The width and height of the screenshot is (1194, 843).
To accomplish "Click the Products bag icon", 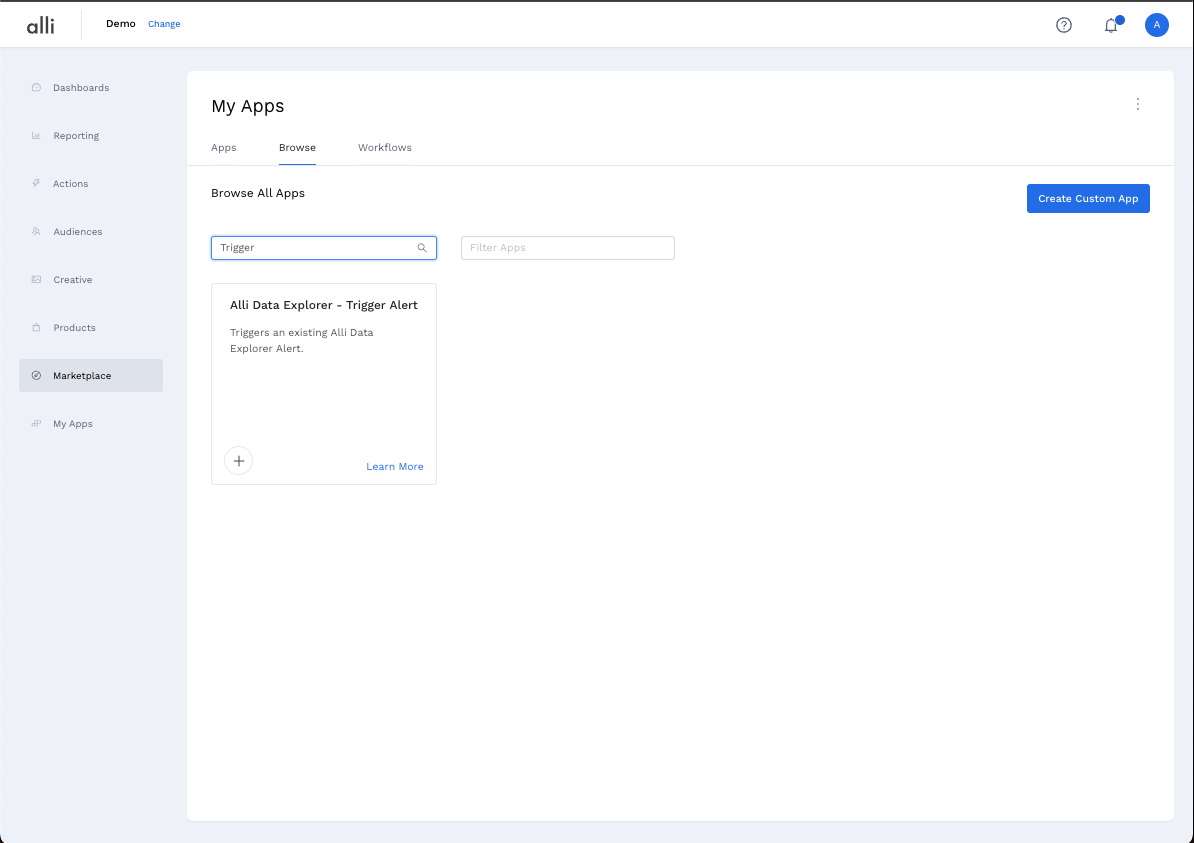I will pos(36,327).
